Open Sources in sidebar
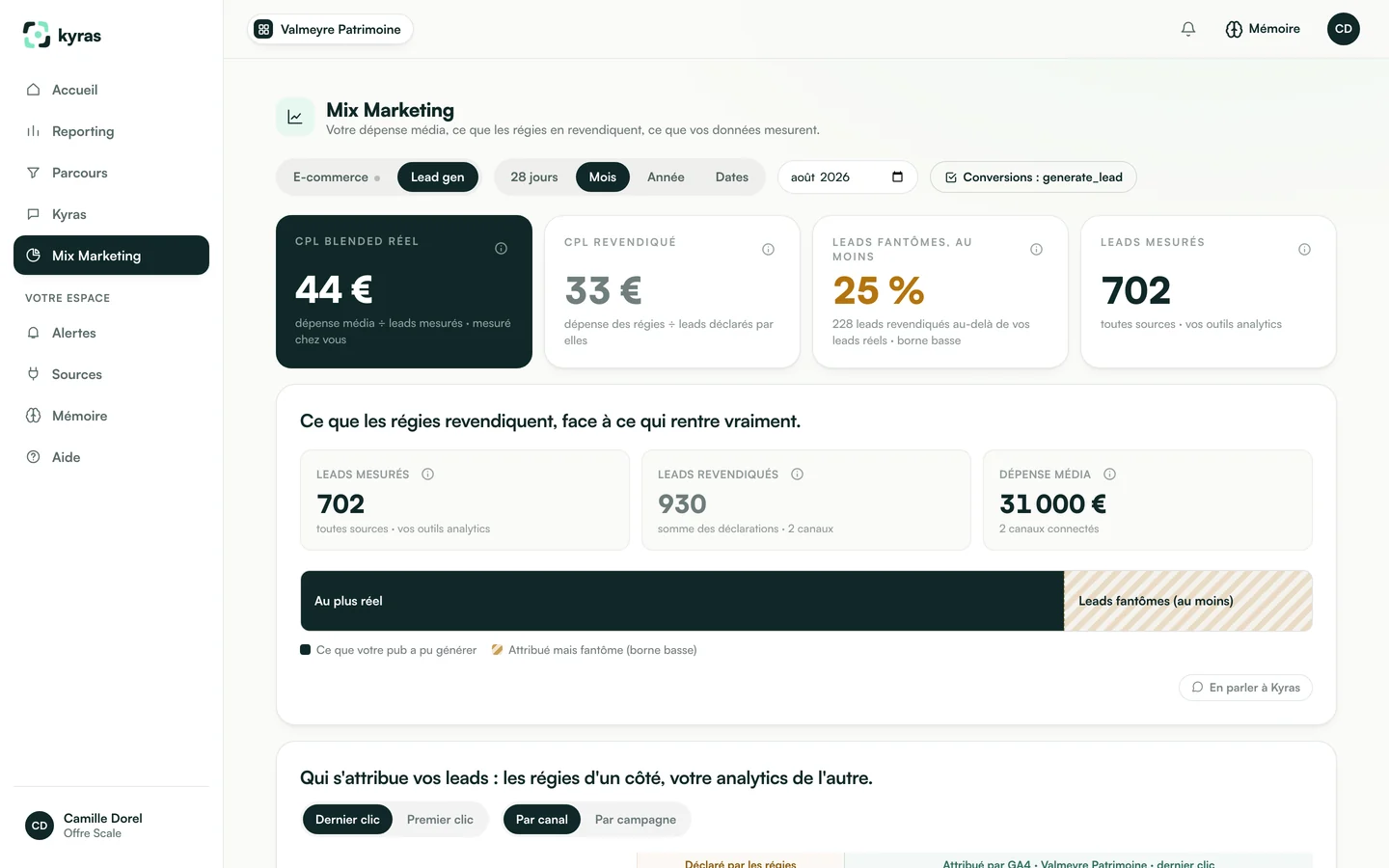The image size is (1389, 868). [111, 374]
